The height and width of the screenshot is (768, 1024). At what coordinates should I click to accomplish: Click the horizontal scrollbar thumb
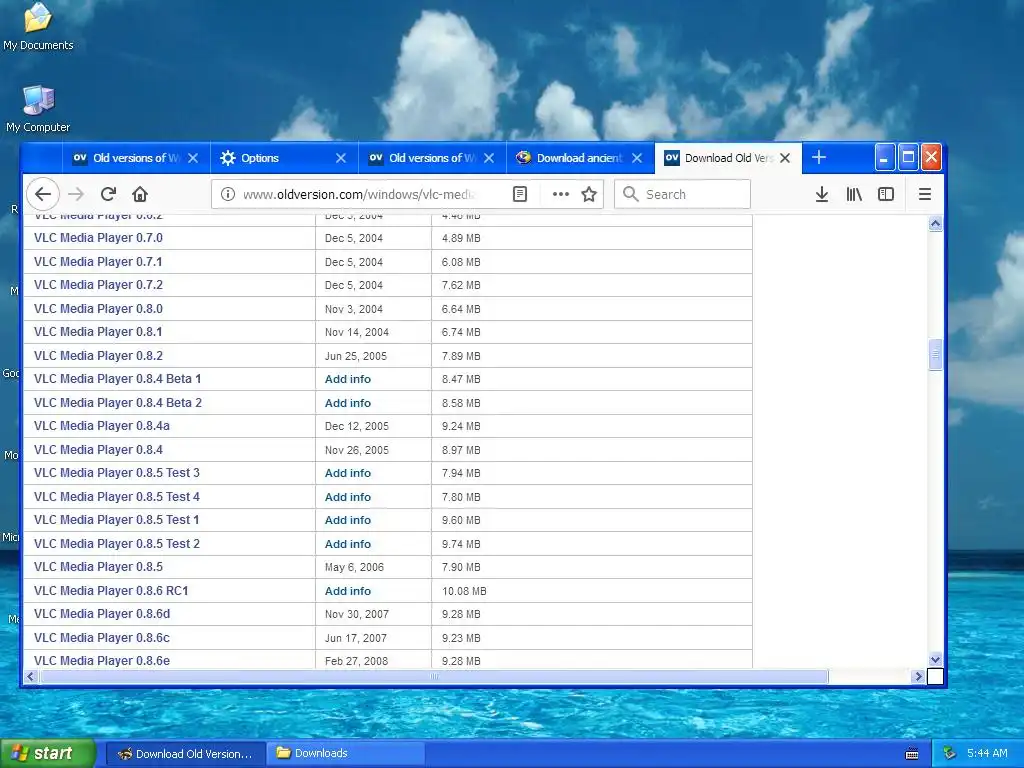(434, 677)
